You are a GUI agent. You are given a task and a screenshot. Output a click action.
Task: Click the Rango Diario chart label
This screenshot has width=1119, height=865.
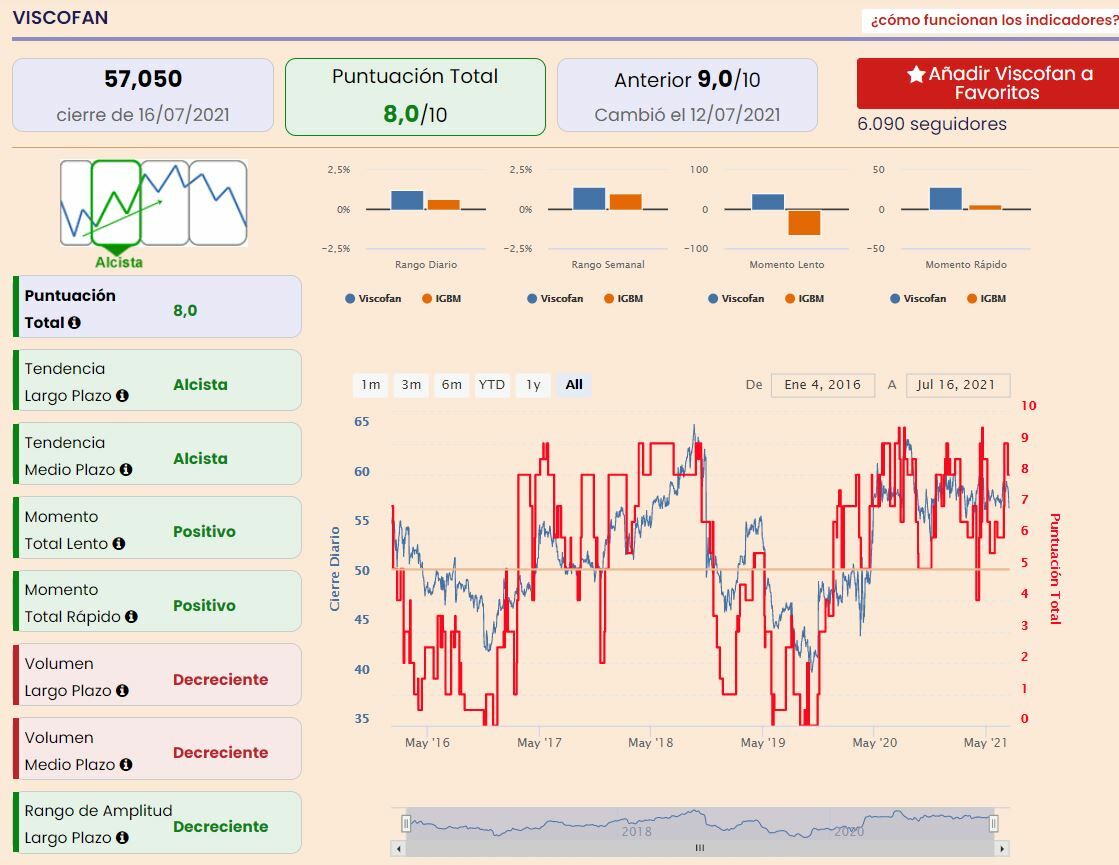[426, 265]
